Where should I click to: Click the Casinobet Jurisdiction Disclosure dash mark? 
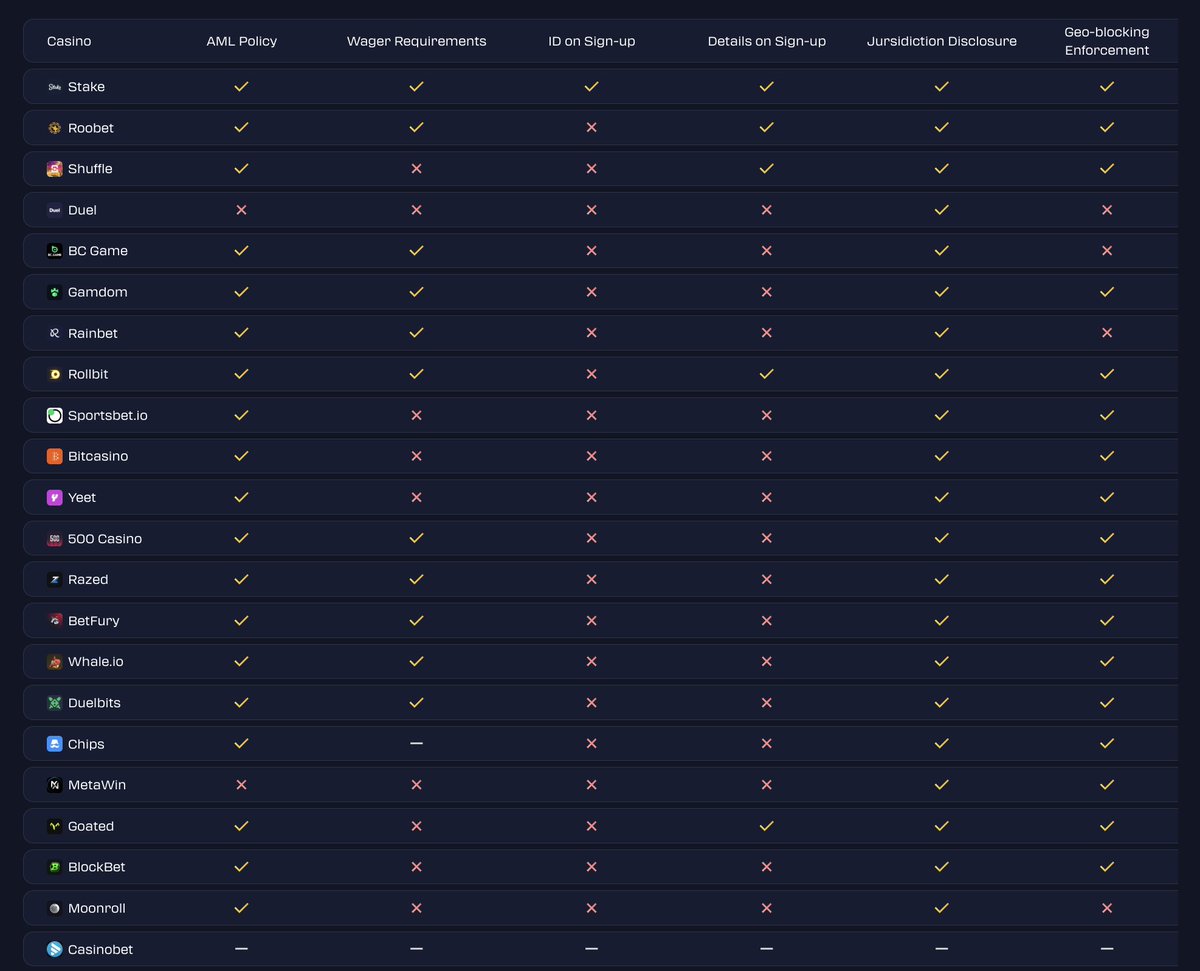[x=941, y=949]
